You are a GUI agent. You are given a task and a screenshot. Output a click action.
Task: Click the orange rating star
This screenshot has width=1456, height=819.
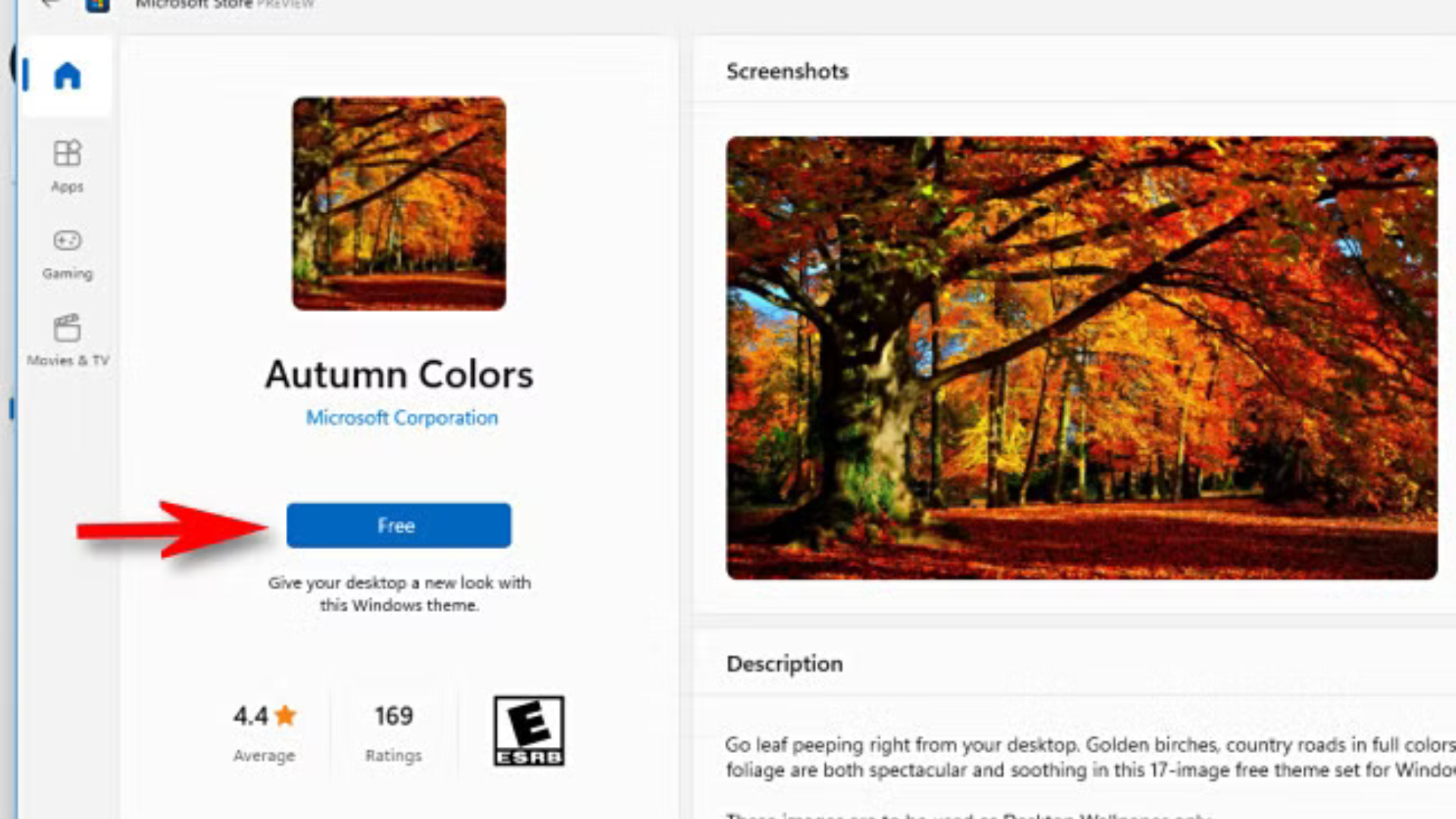pos(286,715)
